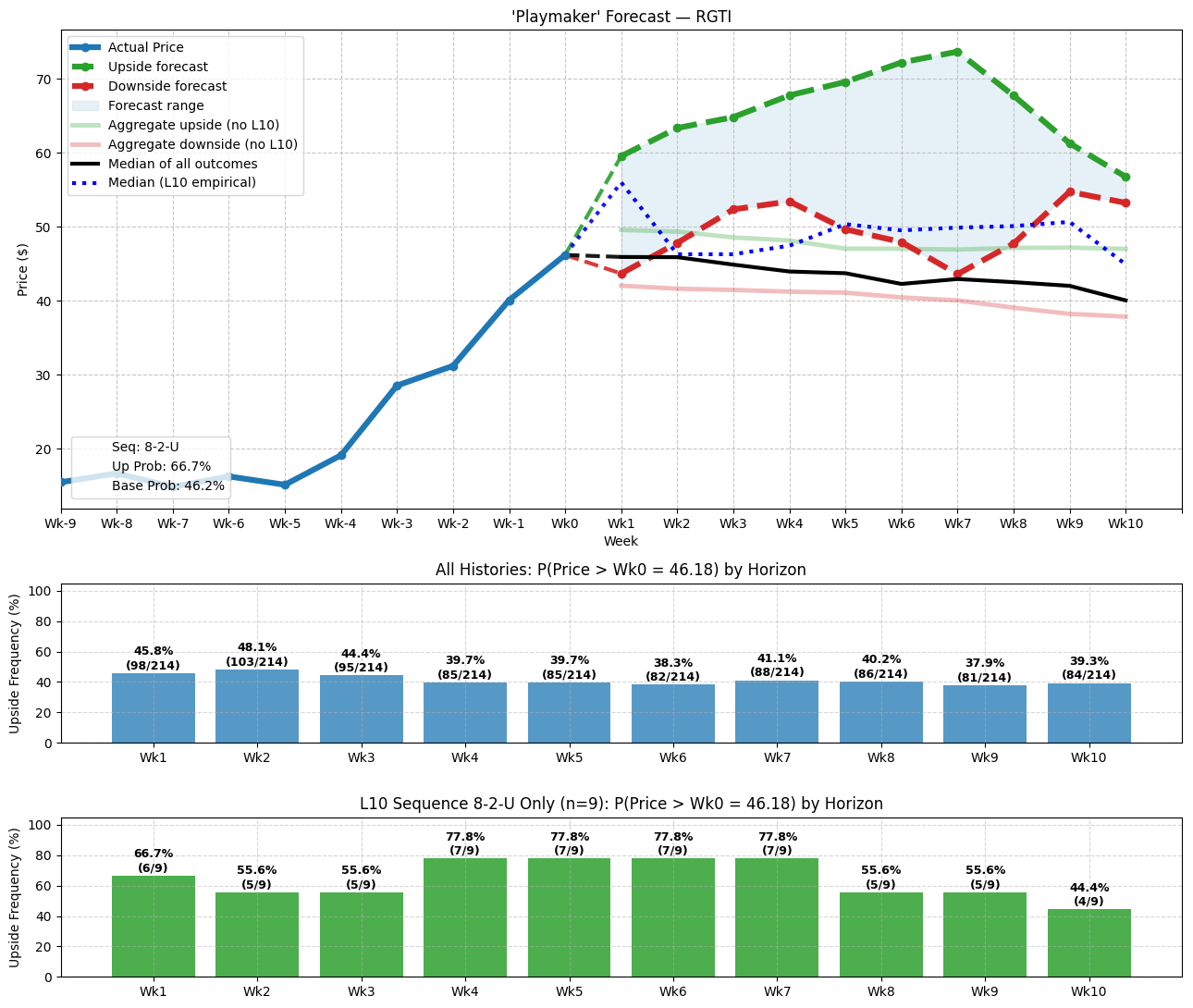
Task: Click the All Histories chart title
Action: coord(621,570)
